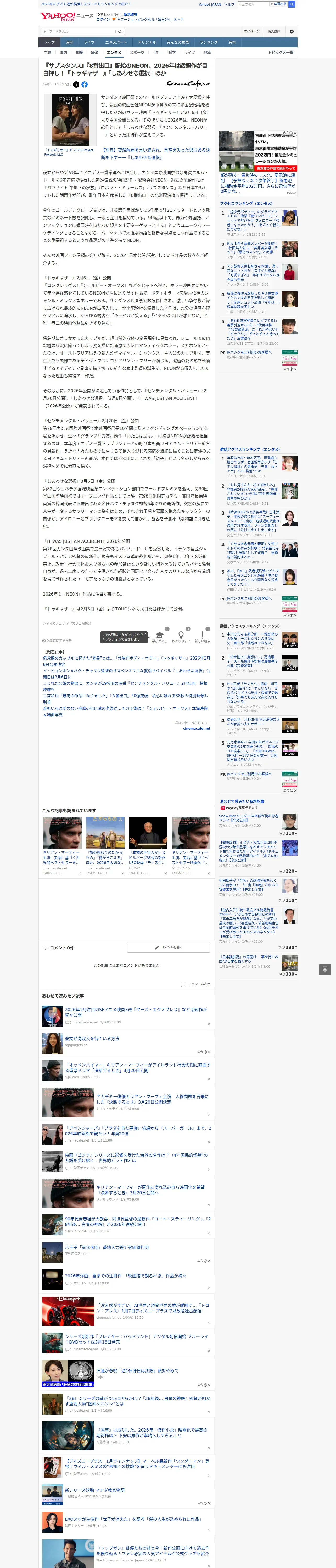
Task: Open 購入履歴 in the header
Action: tap(274, 32)
